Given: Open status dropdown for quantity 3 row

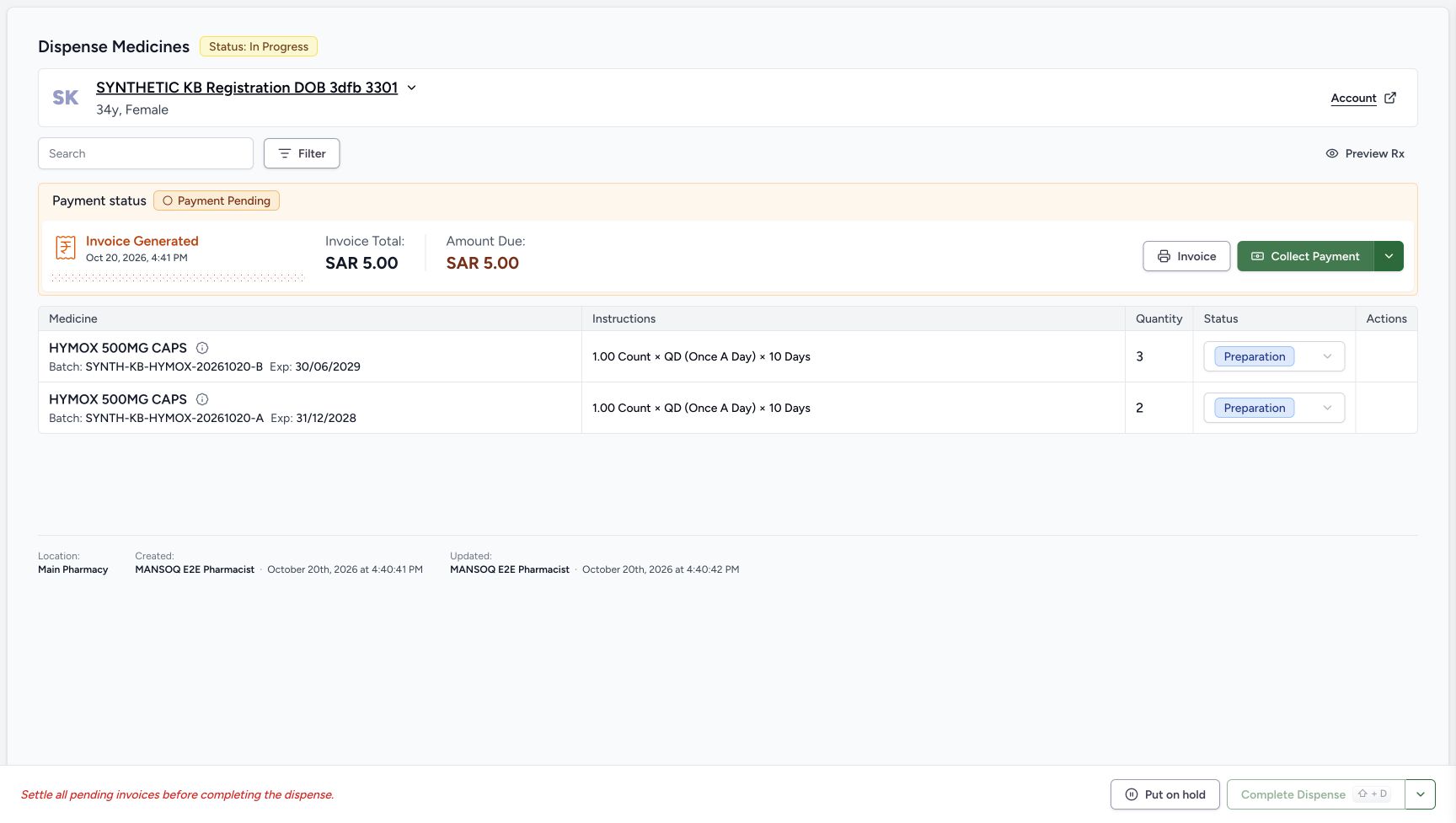Looking at the screenshot, I should point(1274,356).
